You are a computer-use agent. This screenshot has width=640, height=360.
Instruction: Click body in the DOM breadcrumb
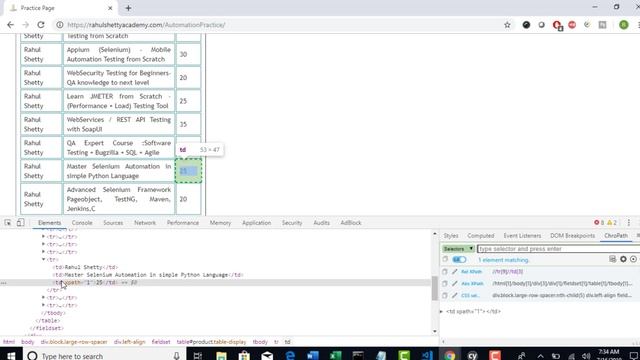click(28, 342)
